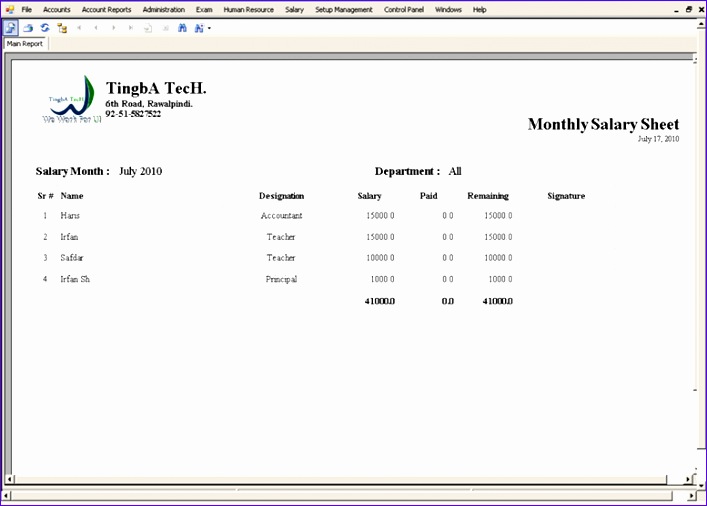Open the File menu

point(27,9)
